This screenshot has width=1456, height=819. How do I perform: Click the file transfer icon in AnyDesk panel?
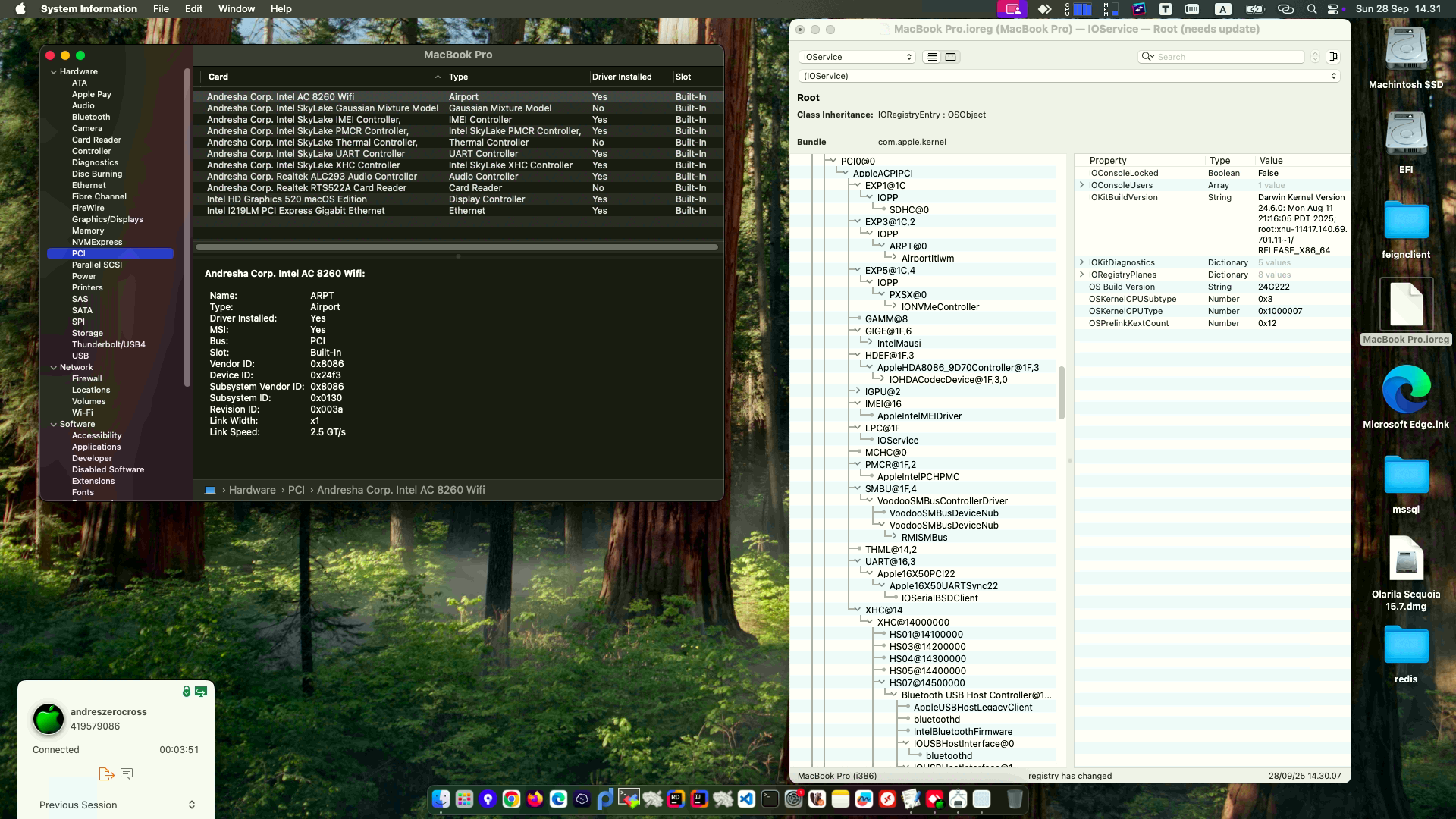(106, 773)
